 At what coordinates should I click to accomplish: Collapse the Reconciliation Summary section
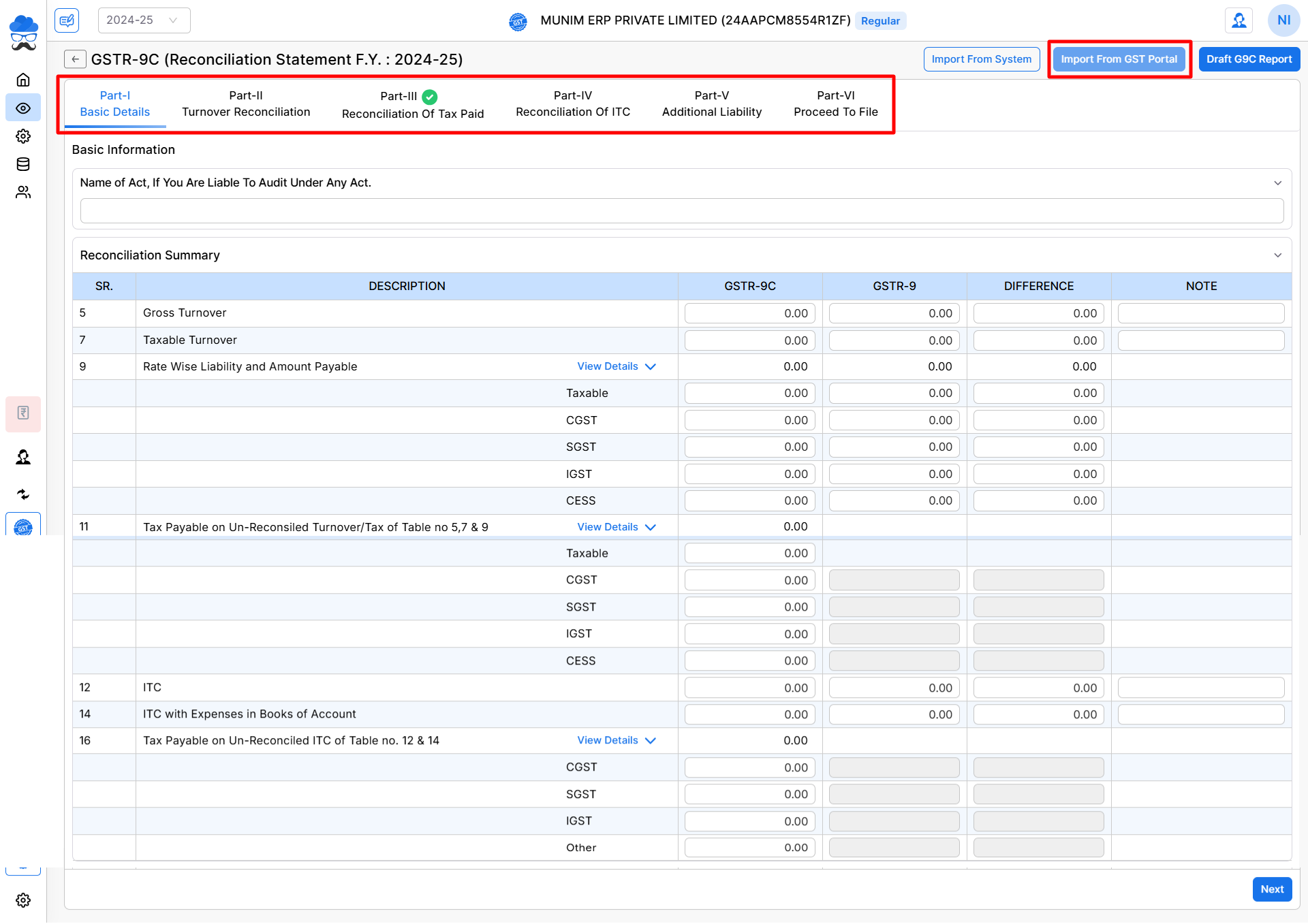[1277, 255]
